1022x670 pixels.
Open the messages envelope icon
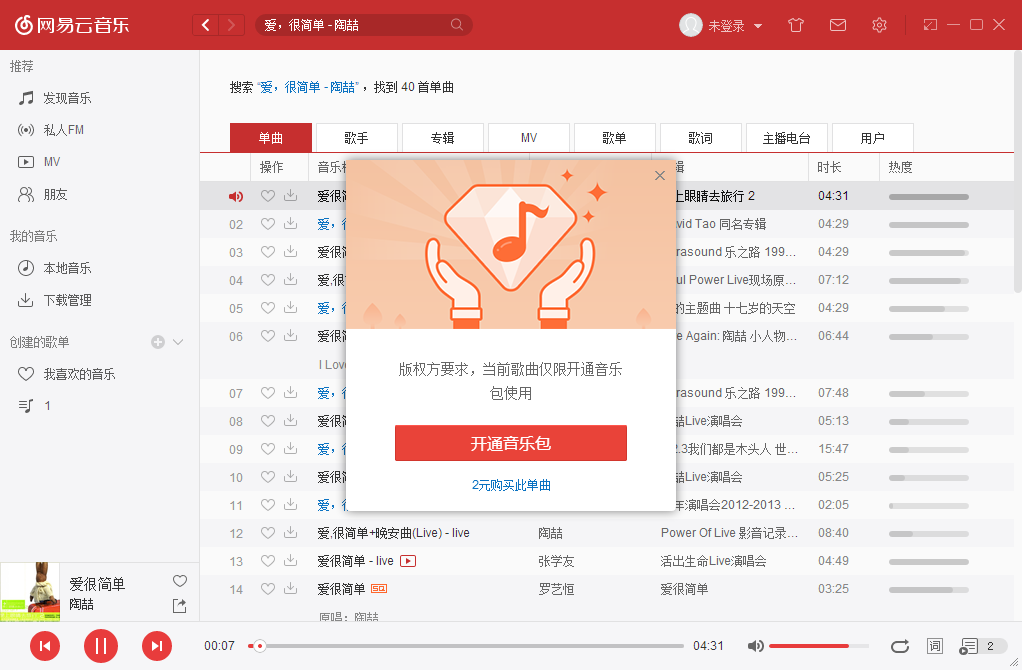(x=838, y=25)
